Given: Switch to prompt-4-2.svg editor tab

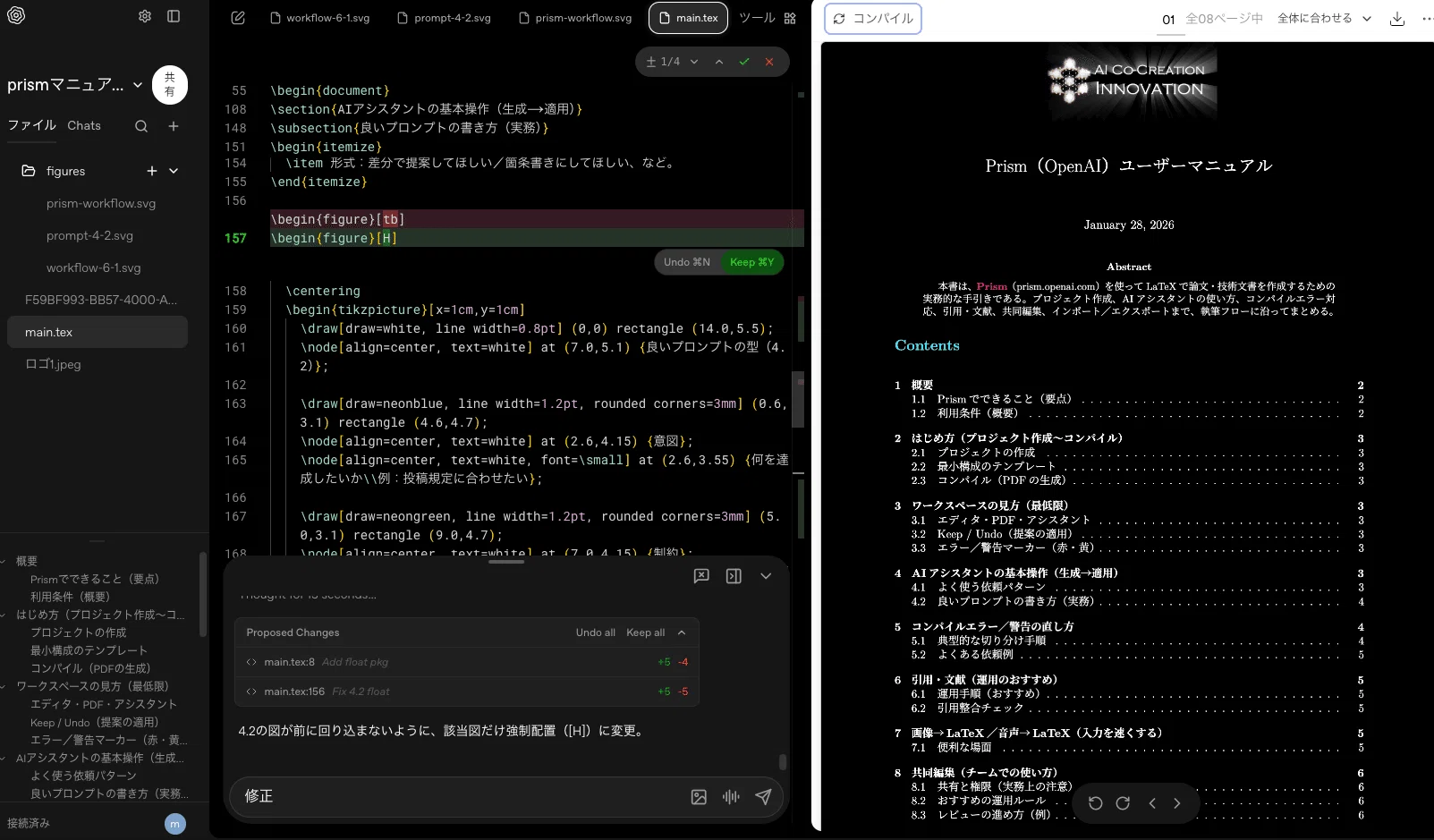Looking at the screenshot, I should pyautogui.click(x=444, y=18).
